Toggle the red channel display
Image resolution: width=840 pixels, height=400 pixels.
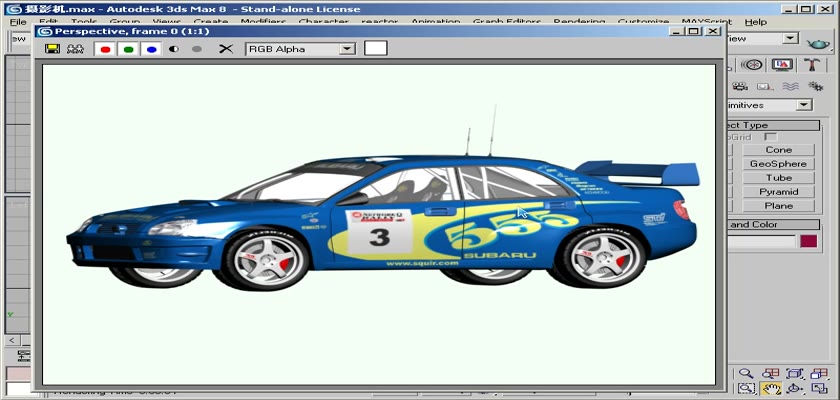pyautogui.click(x=106, y=49)
